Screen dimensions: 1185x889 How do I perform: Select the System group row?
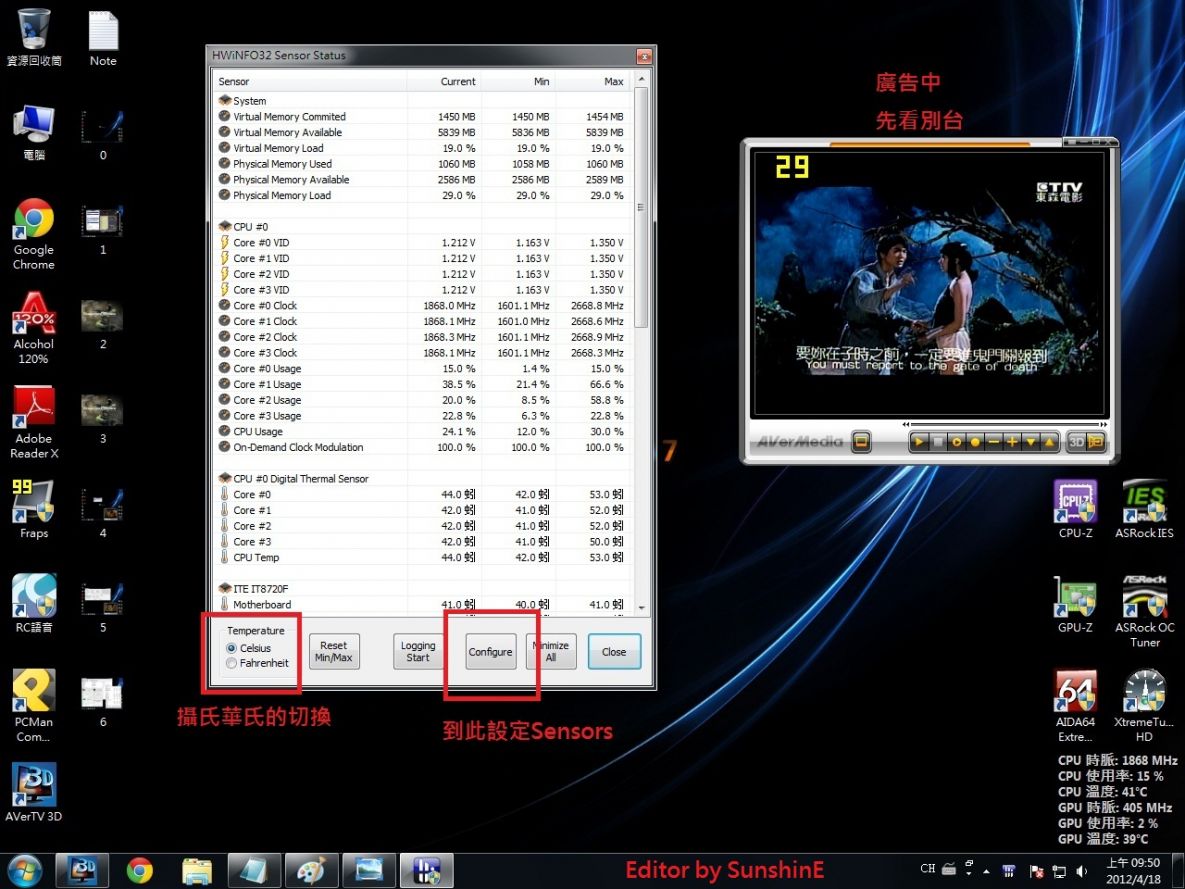tap(423, 101)
